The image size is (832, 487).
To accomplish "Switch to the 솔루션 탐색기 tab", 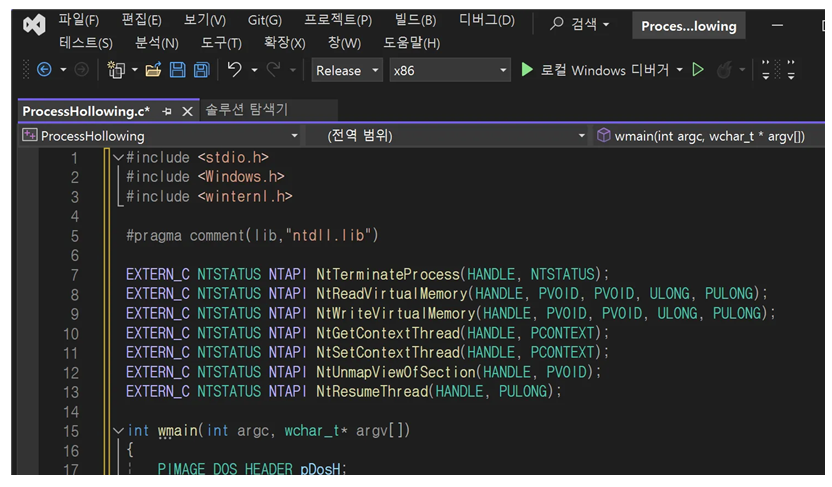I will pos(246,110).
